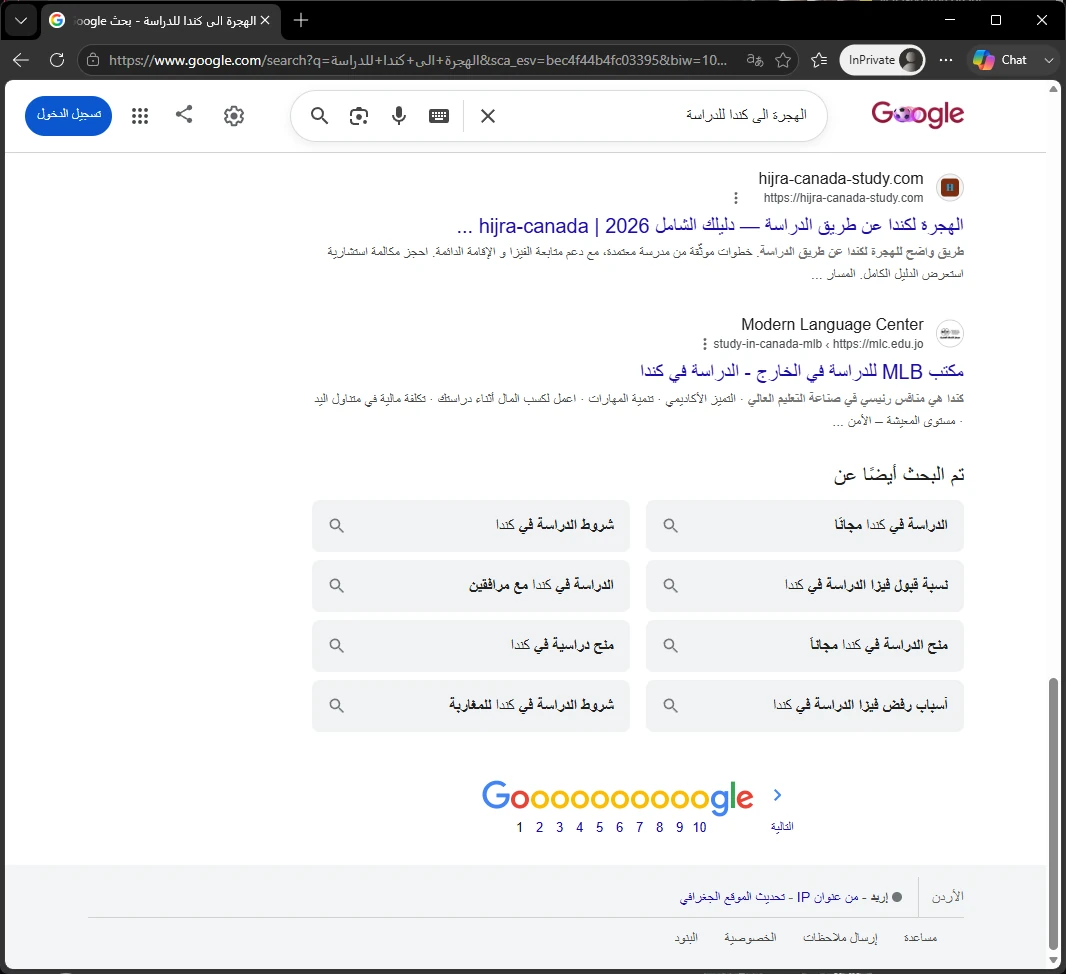Viewport: 1066px width, 974px height.
Task: Go to results page 8
Action: coord(659,827)
